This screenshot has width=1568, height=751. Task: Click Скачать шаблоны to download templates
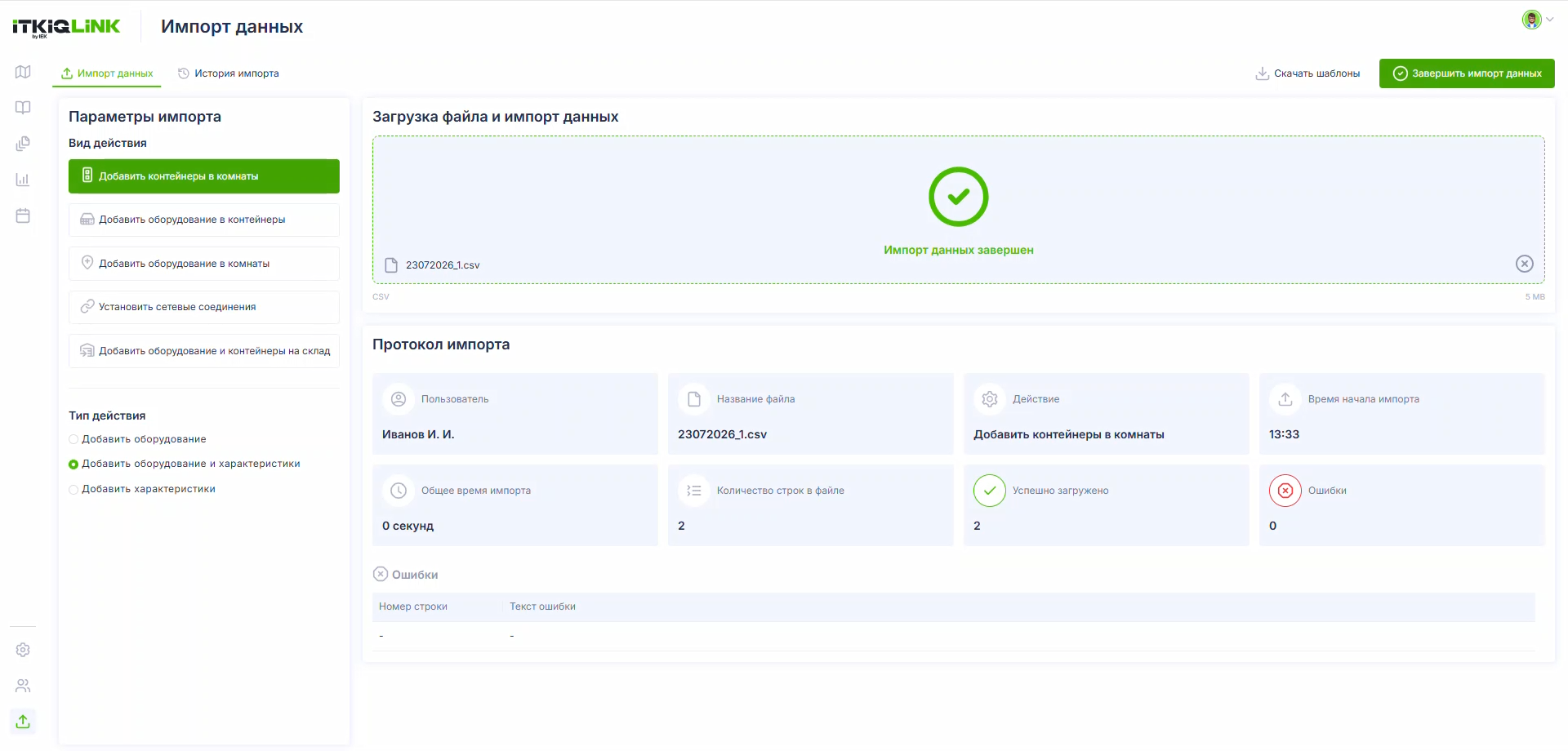point(1307,73)
